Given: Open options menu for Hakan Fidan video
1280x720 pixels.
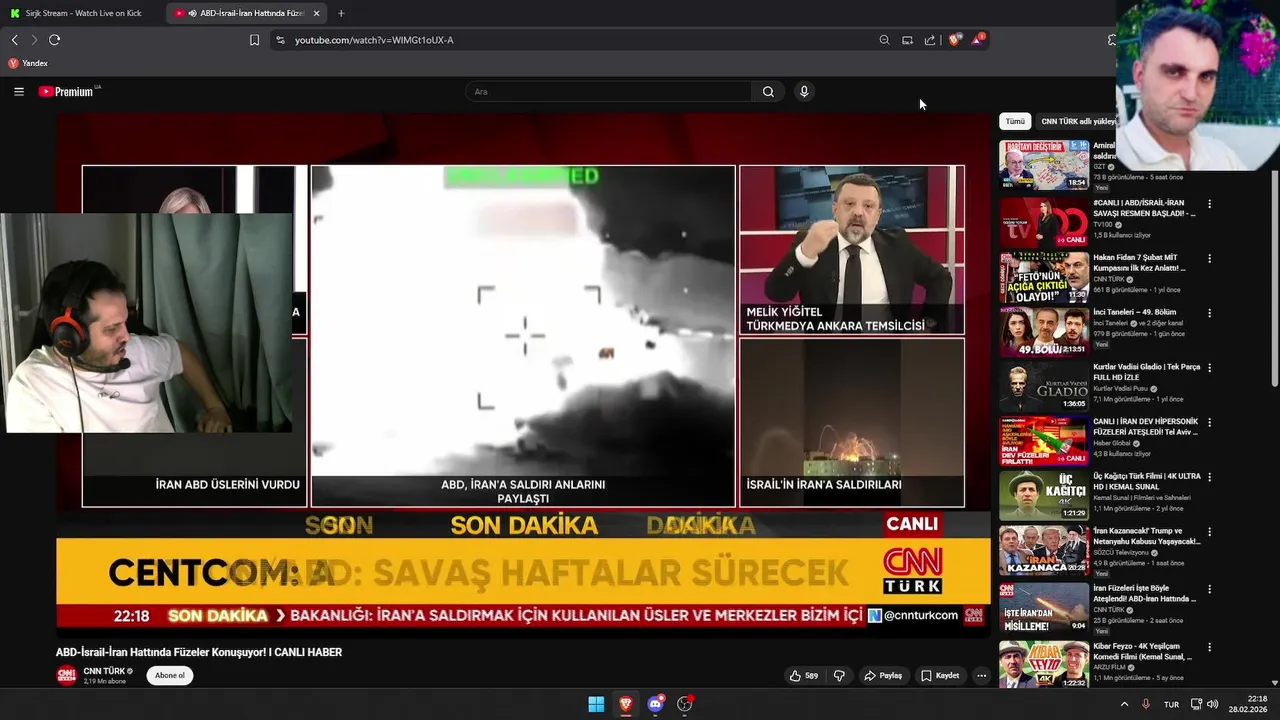Looking at the screenshot, I should coord(1209,258).
